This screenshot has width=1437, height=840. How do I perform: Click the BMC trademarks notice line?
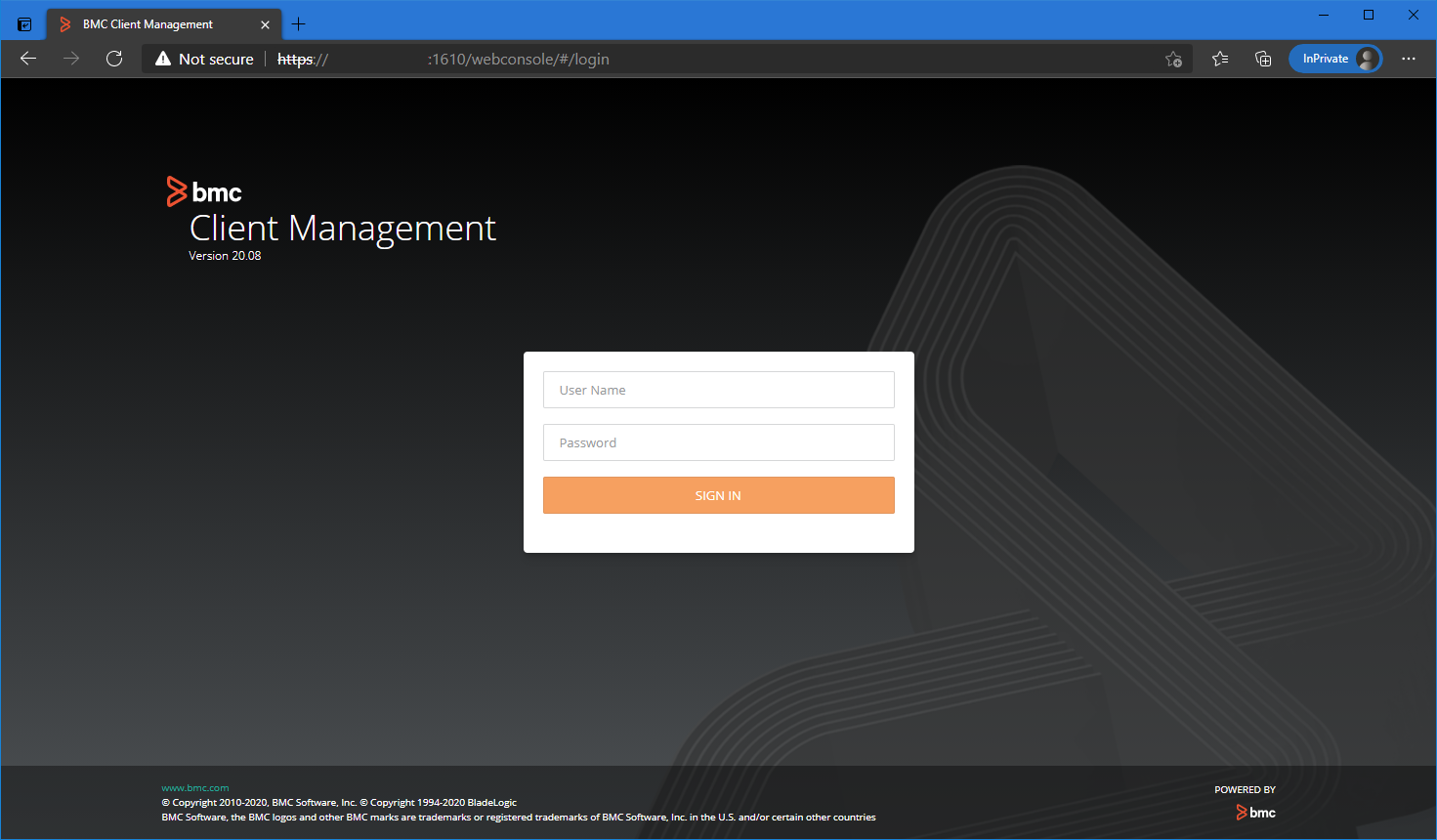[x=519, y=818]
